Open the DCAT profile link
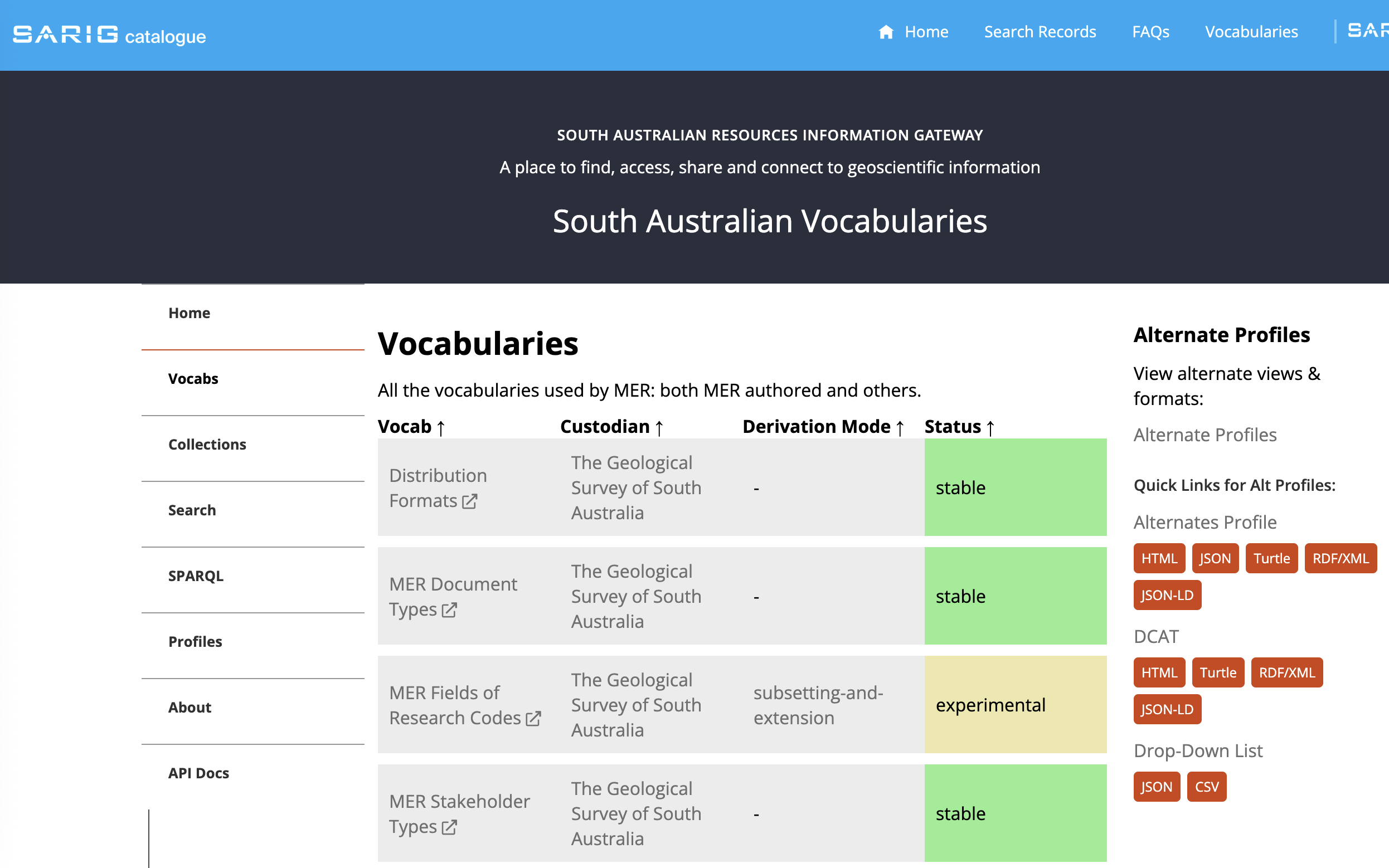 pyautogui.click(x=1156, y=637)
